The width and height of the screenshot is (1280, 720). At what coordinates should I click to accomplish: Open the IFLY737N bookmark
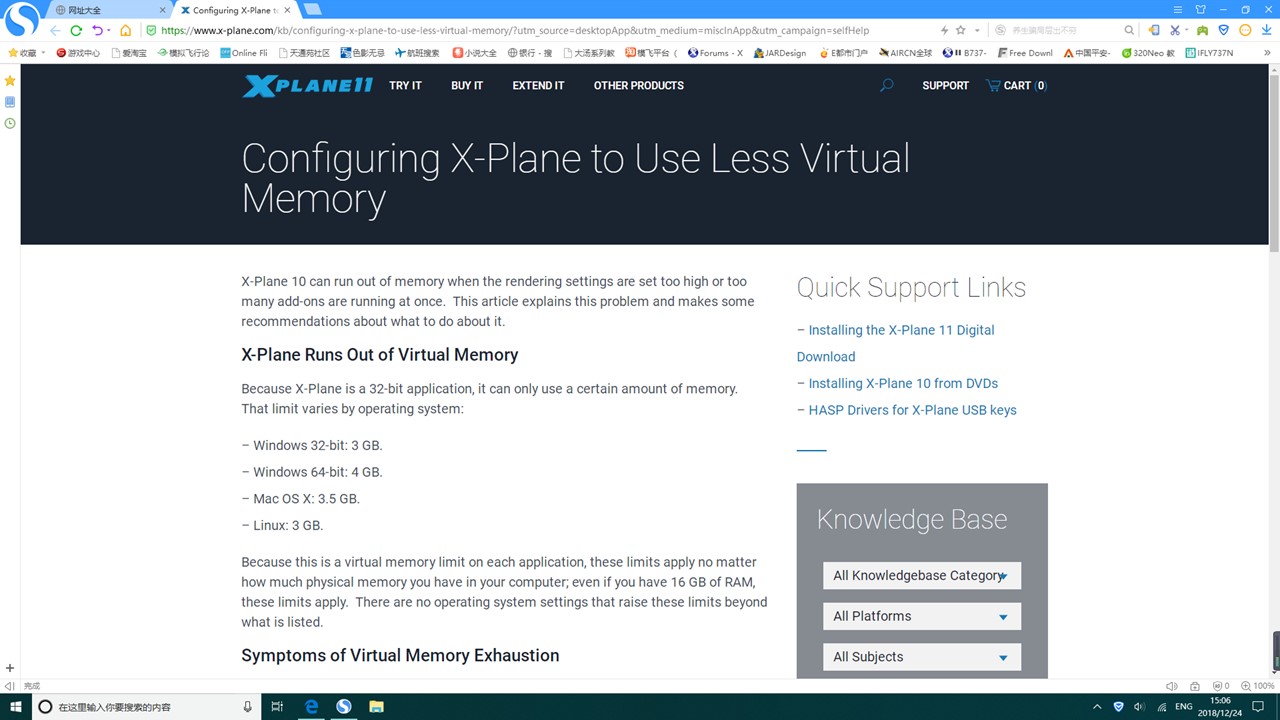(x=1209, y=53)
